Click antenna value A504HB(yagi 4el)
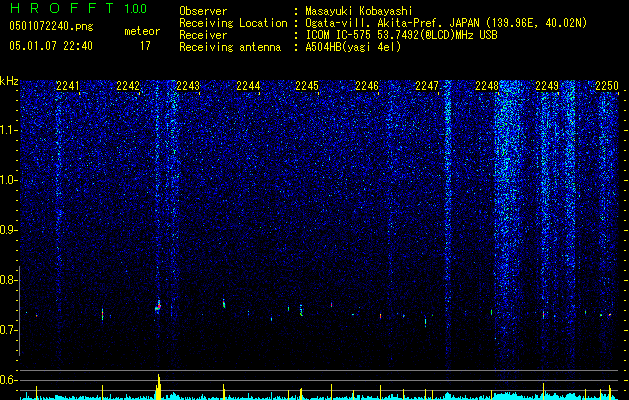The width and height of the screenshot is (629, 400). coord(353,47)
